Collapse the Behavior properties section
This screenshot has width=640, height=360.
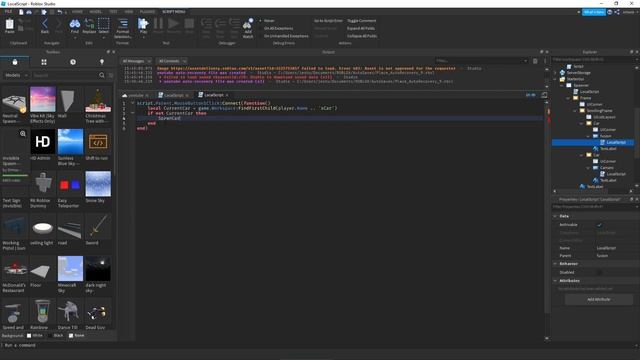click(555, 264)
